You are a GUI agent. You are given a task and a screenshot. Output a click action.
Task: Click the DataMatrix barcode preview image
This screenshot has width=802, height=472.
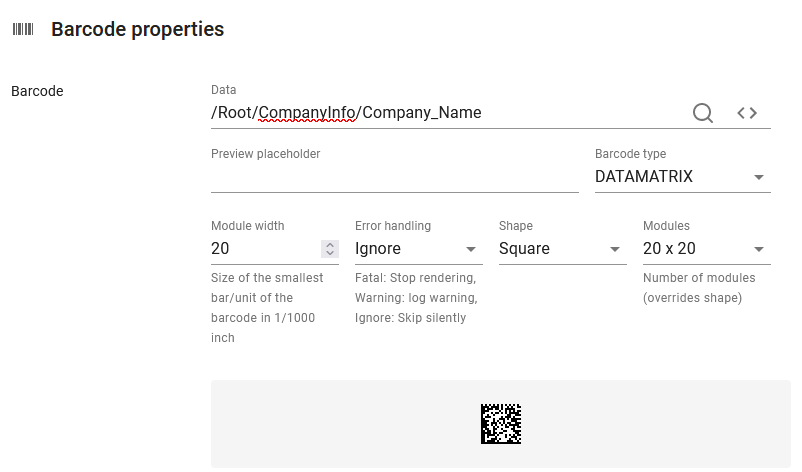point(501,424)
